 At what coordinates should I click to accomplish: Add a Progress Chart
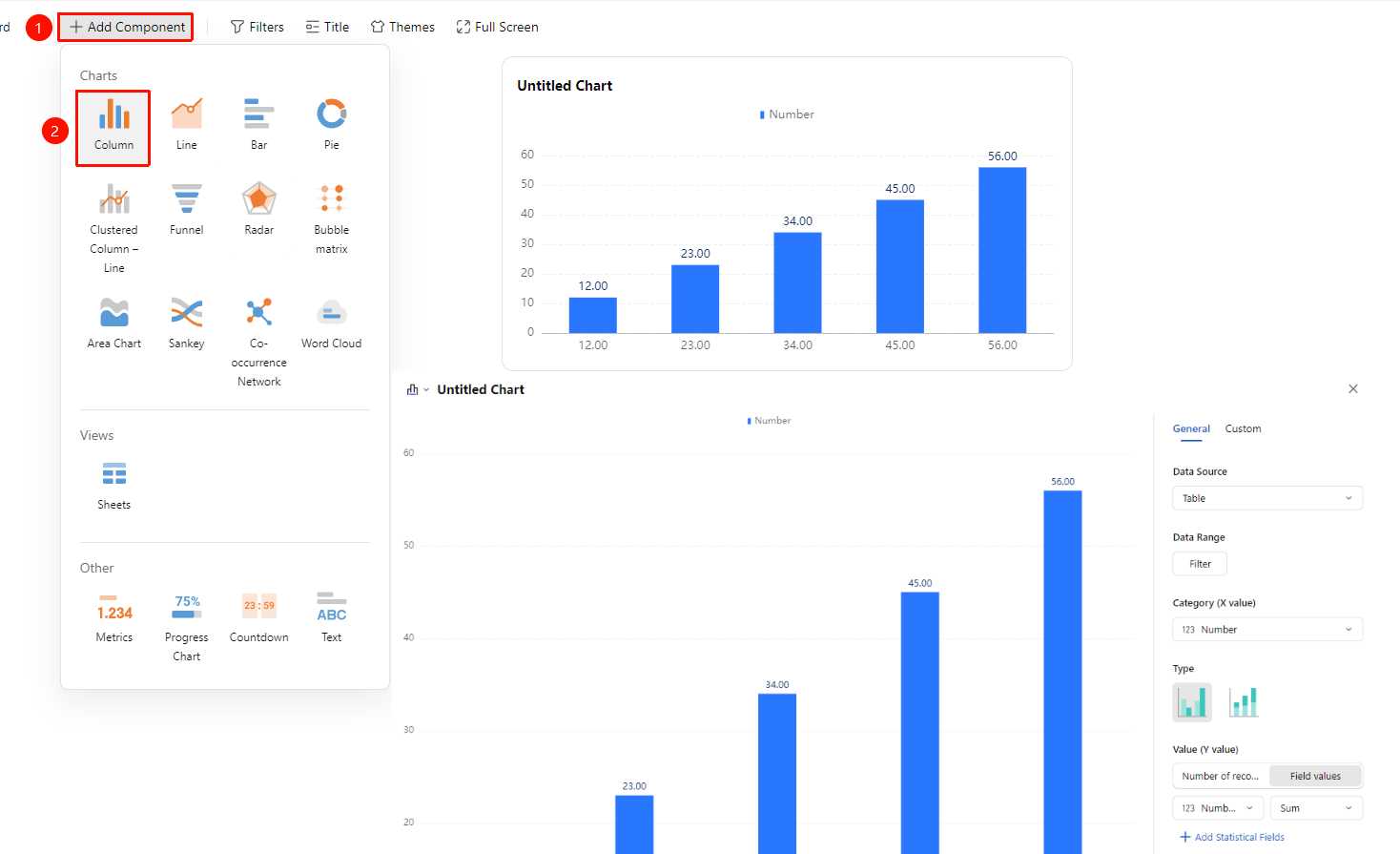click(187, 627)
